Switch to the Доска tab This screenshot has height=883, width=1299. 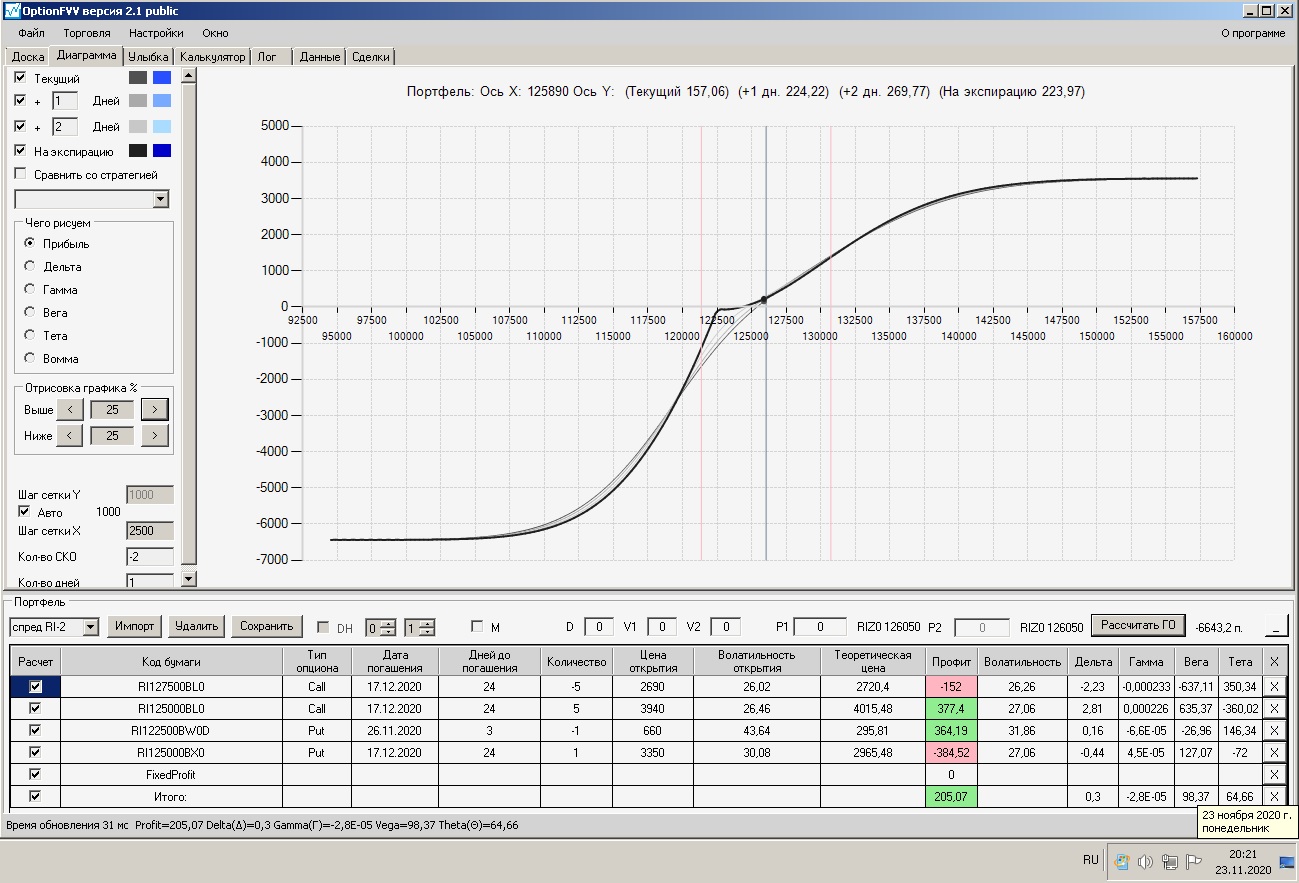click(x=28, y=57)
